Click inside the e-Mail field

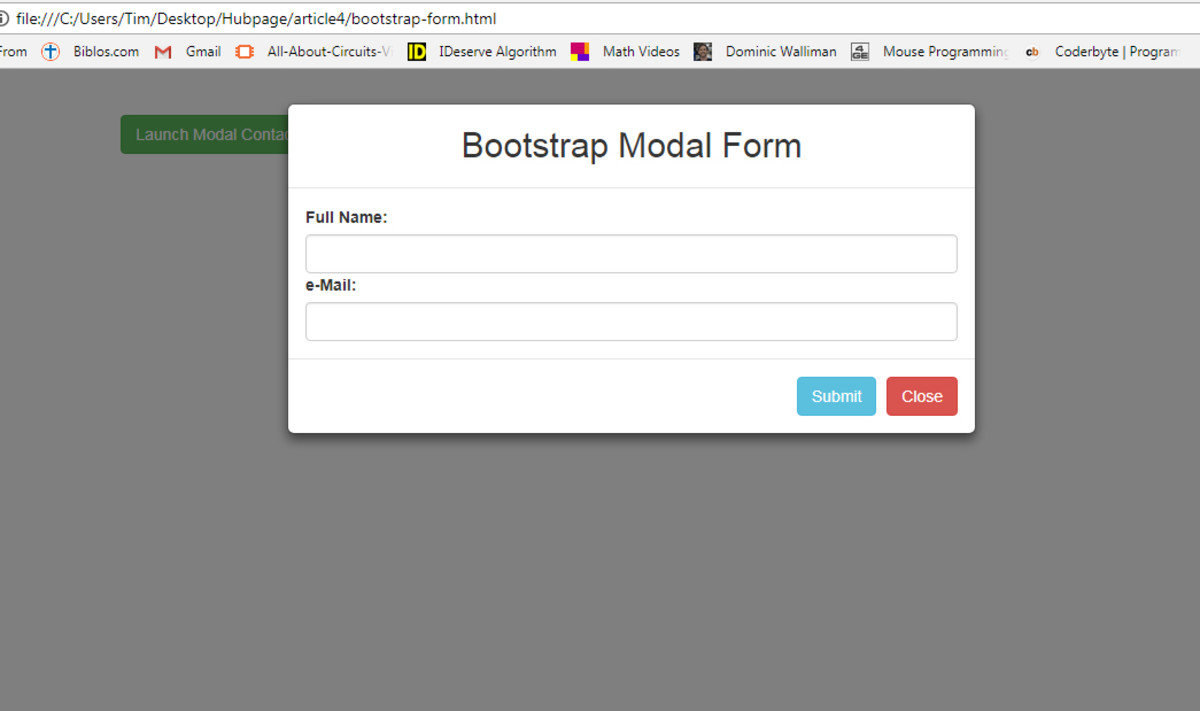[x=631, y=321]
